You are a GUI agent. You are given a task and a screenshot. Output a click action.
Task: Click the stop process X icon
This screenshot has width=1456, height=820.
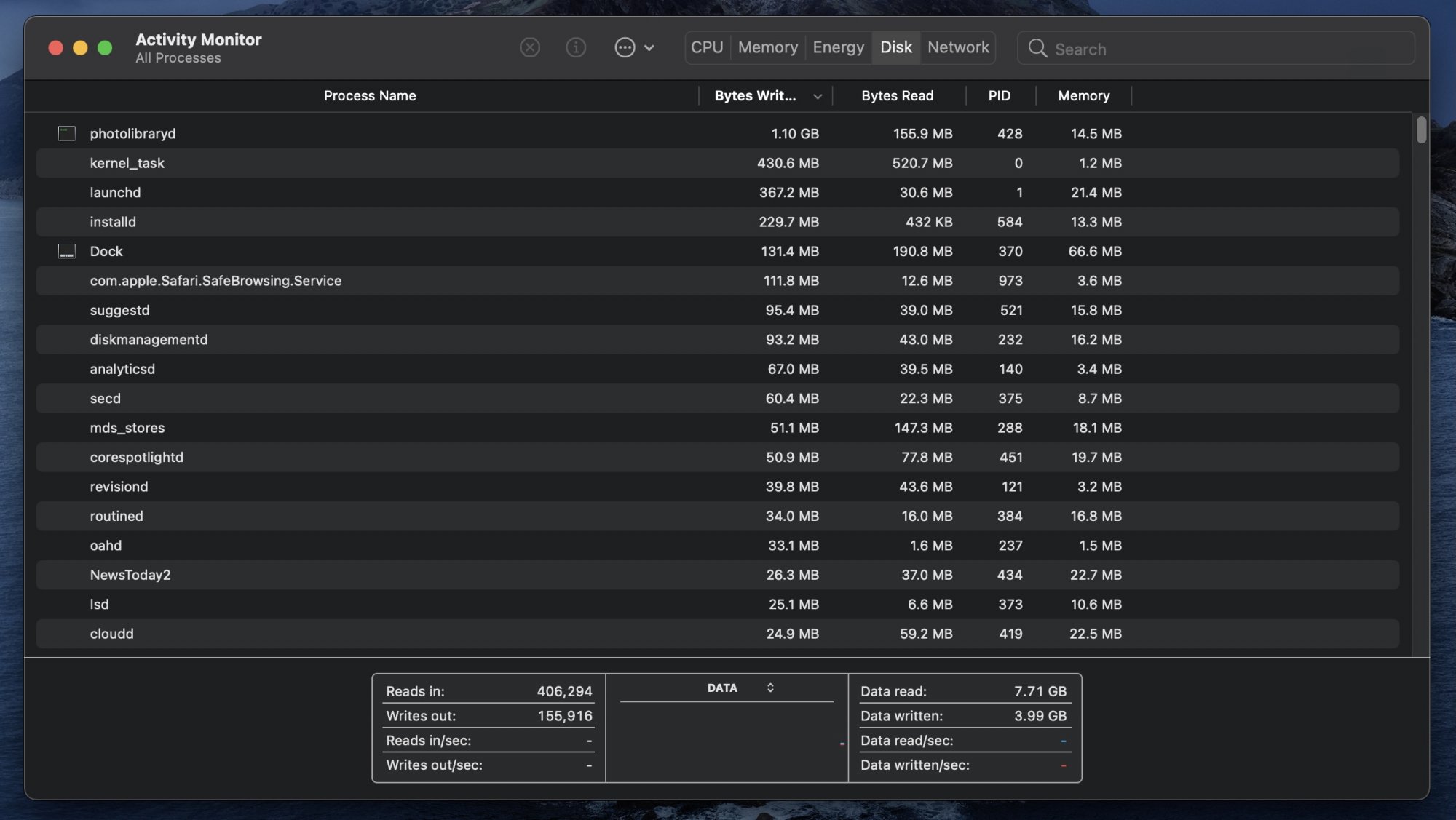(529, 48)
